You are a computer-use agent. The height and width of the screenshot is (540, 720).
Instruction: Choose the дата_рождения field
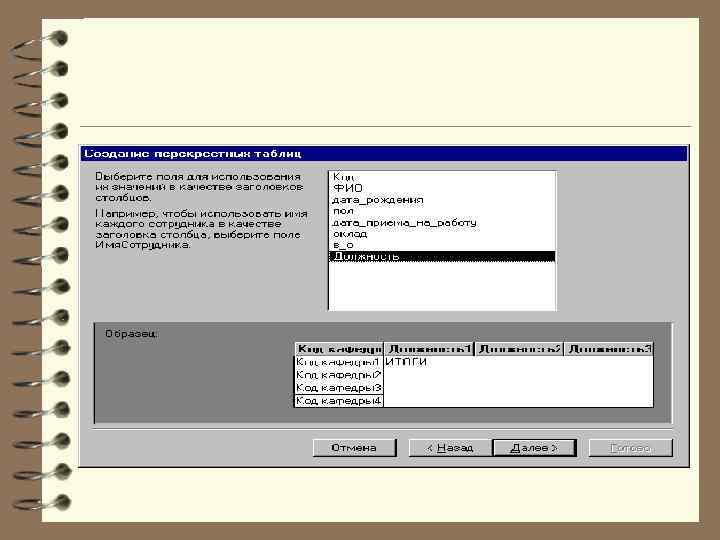[x=442, y=200]
